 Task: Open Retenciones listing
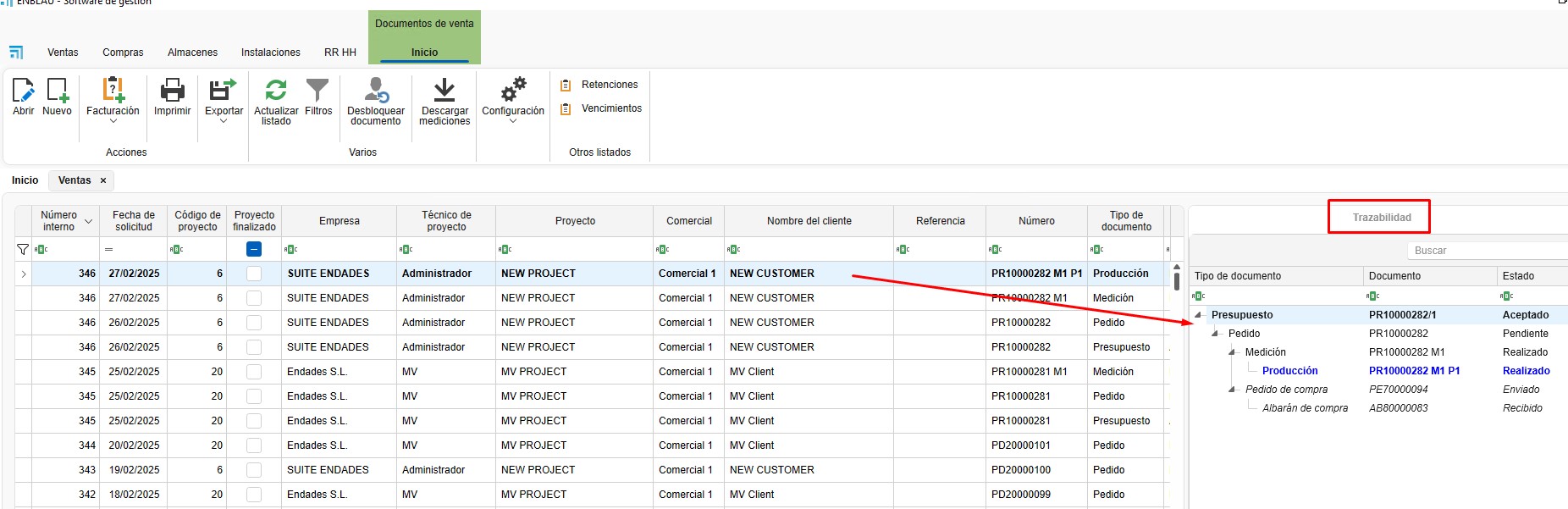point(599,85)
